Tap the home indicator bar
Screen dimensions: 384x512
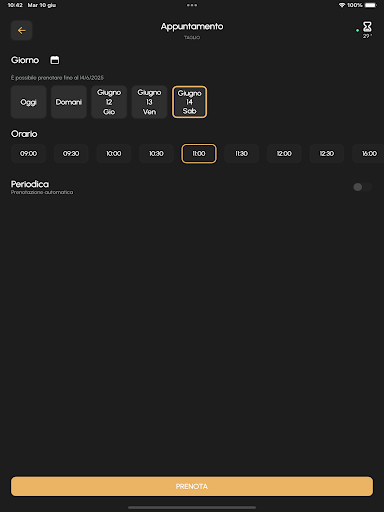click(192, 507)
